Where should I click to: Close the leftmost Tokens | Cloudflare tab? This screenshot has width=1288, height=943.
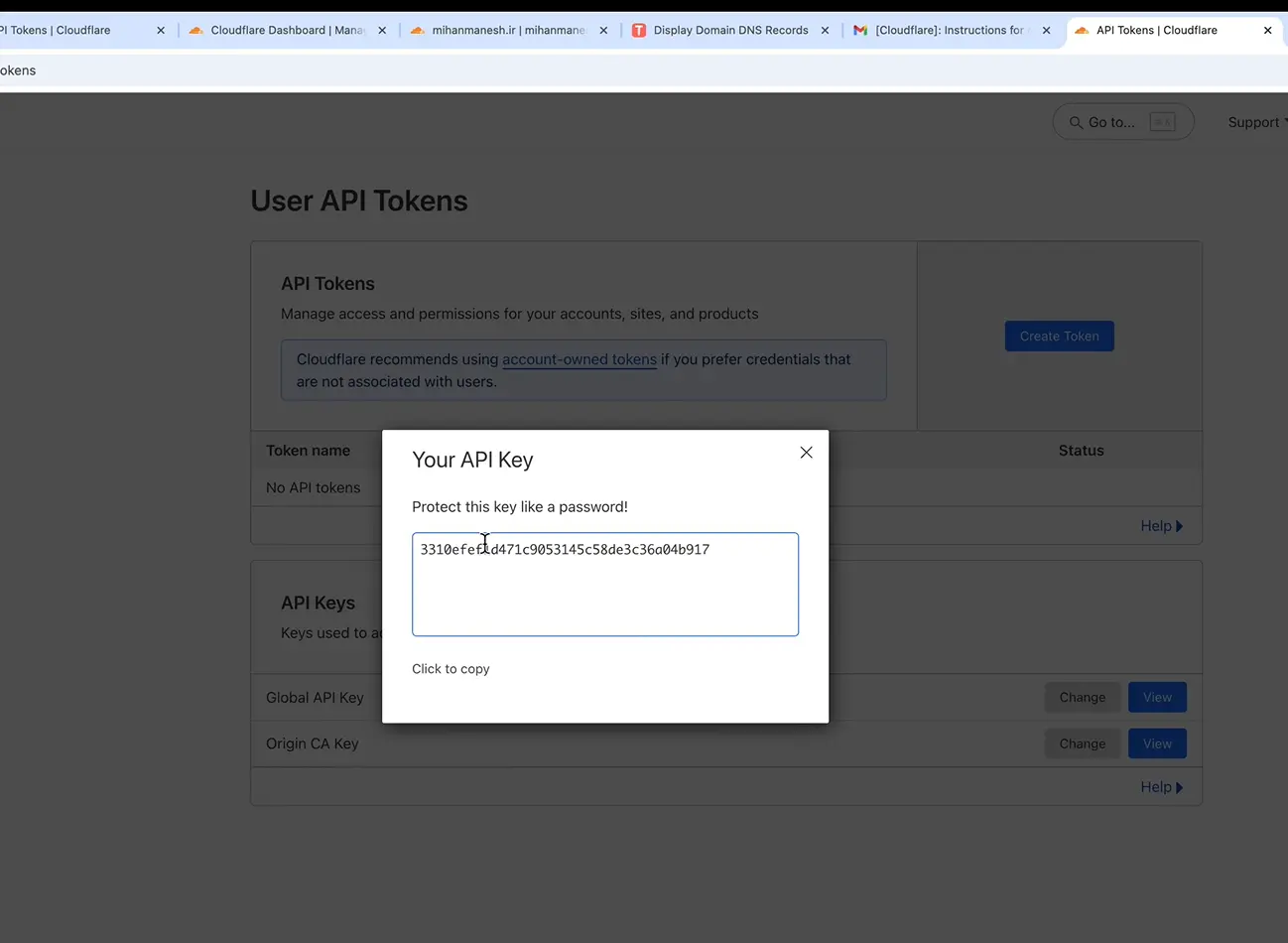[161, 31]
